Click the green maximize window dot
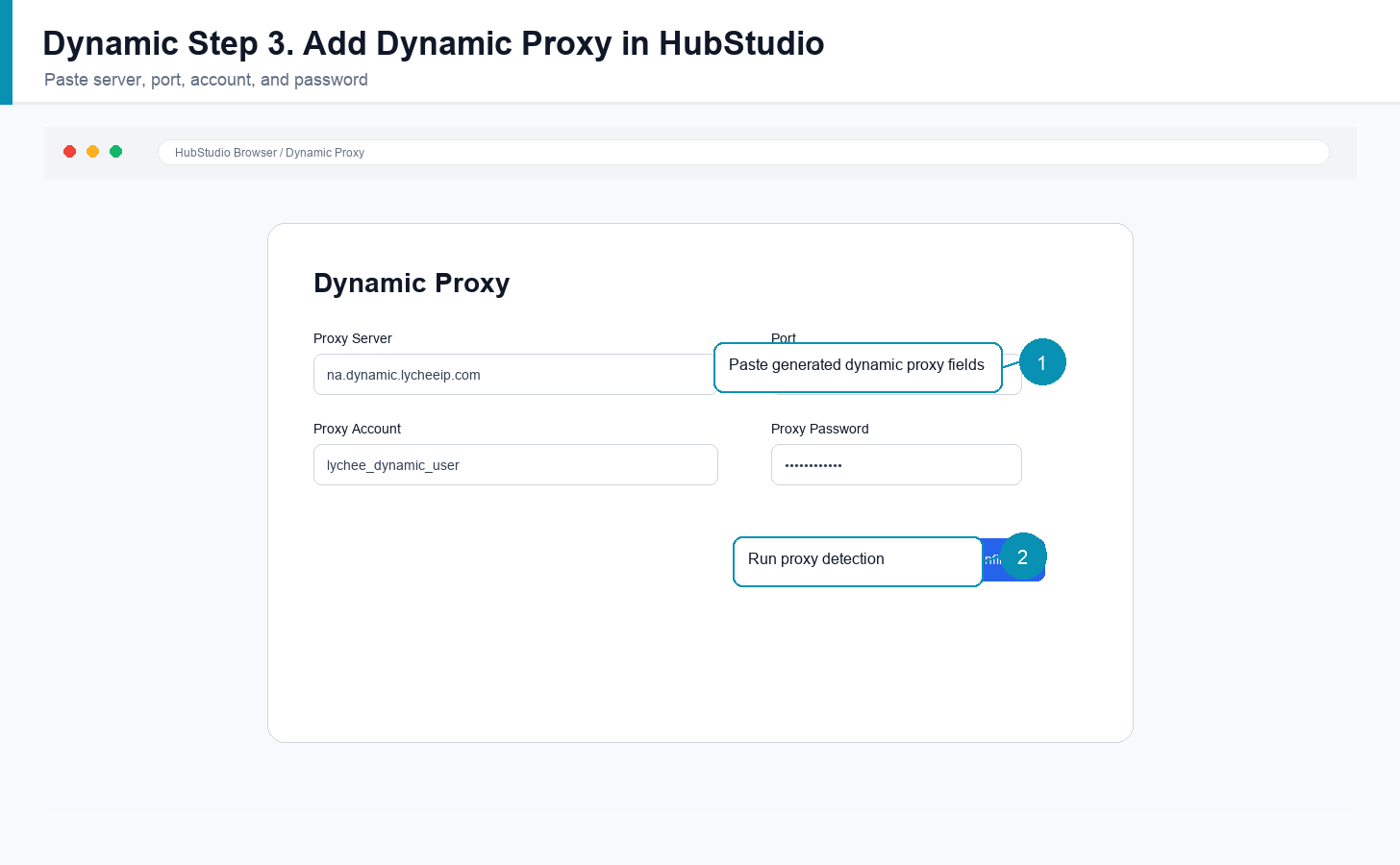 116,152
